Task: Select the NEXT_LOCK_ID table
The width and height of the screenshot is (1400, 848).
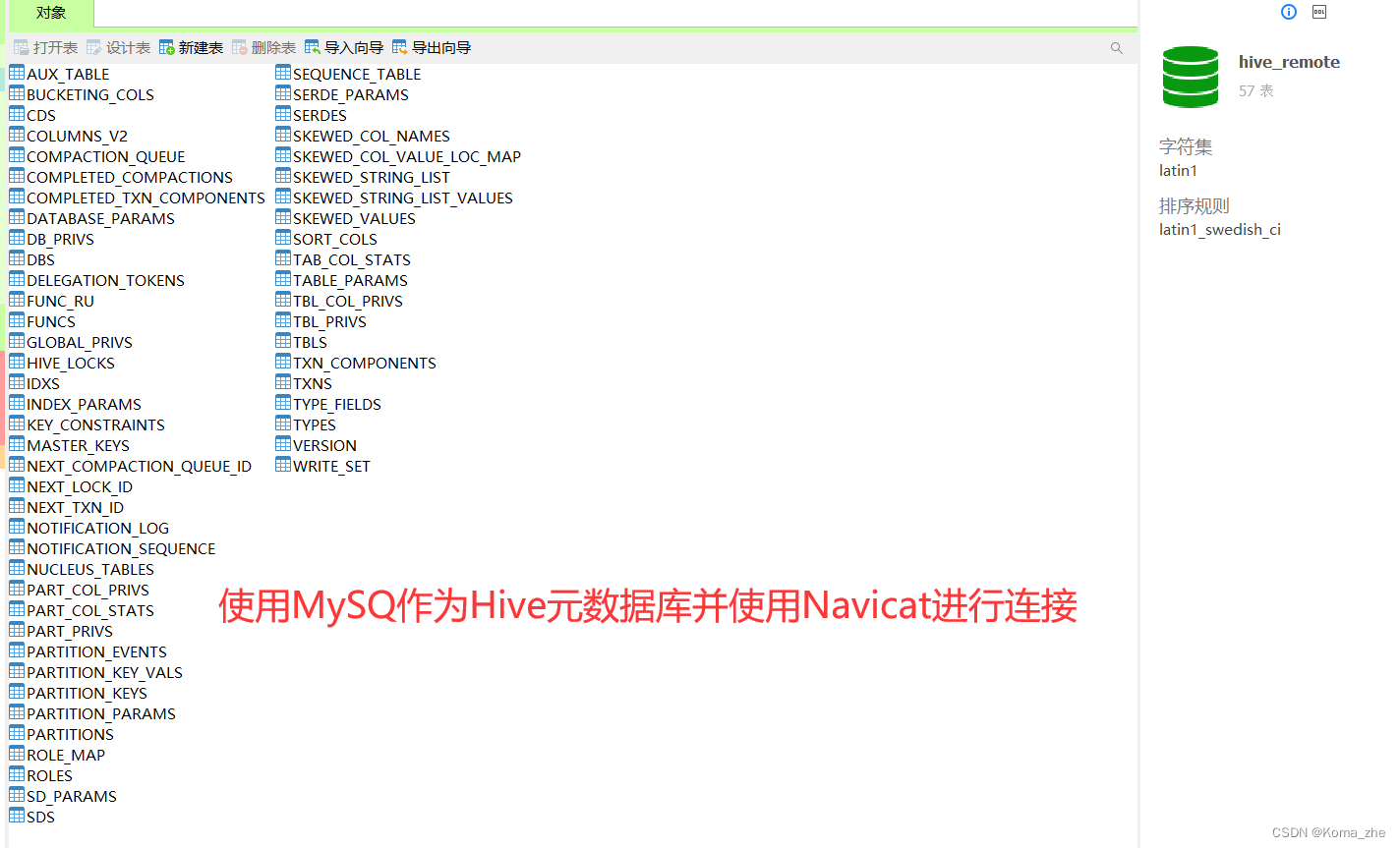Action: coord(80,486)
